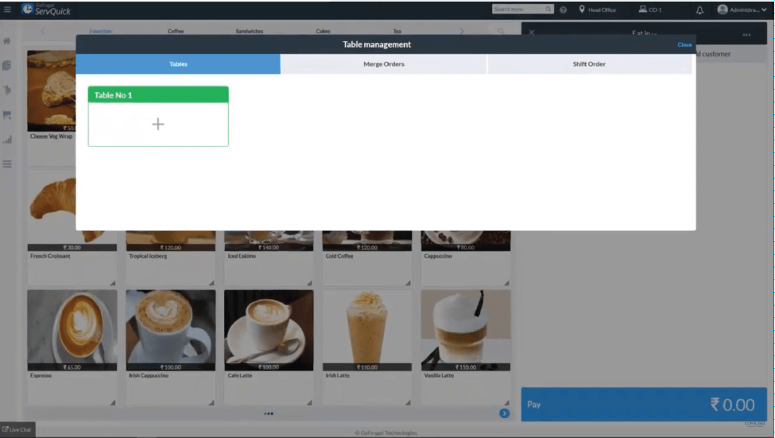
Task: Click the Cold Coffee item label
Action: pyautogui.click(x=339, y=256)
